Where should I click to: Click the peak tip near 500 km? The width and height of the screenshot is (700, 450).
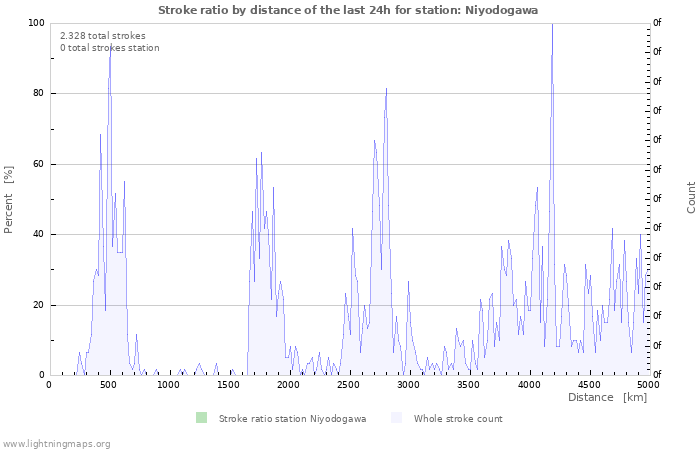coord(110,44)
